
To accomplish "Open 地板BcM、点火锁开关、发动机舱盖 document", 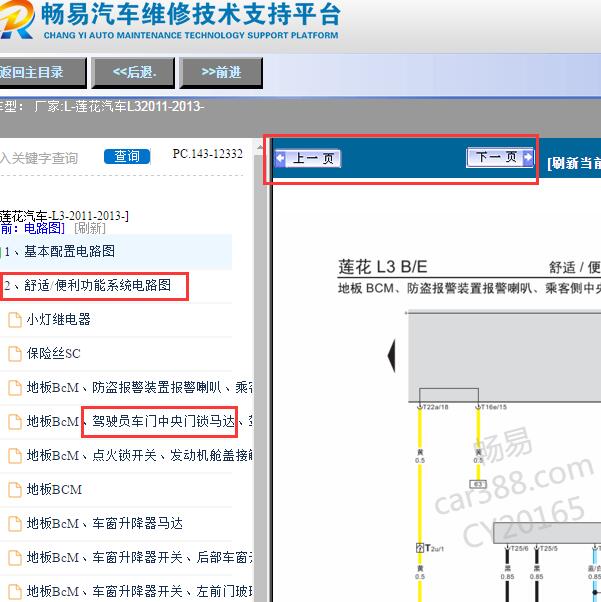I will [x=140, y=456].
